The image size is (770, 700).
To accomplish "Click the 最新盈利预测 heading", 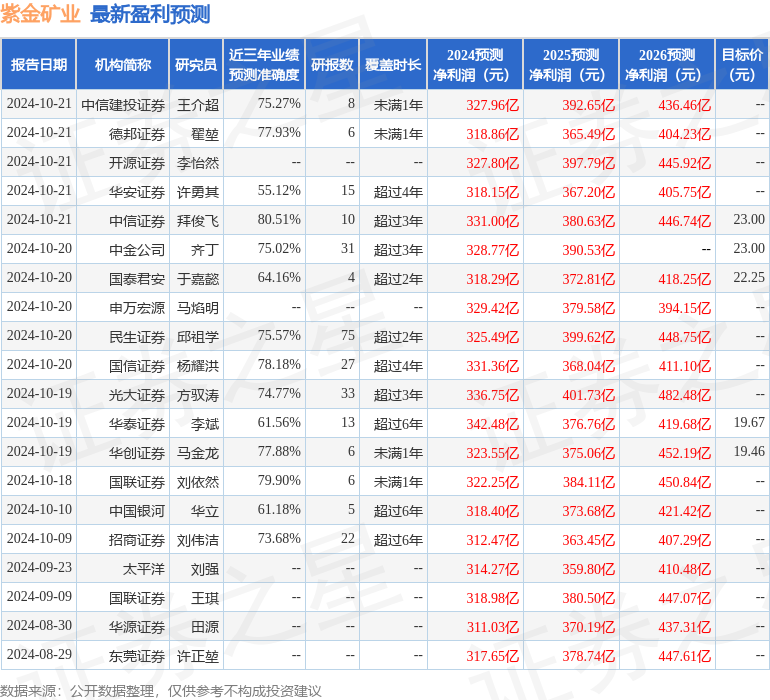I will point(150,14).
